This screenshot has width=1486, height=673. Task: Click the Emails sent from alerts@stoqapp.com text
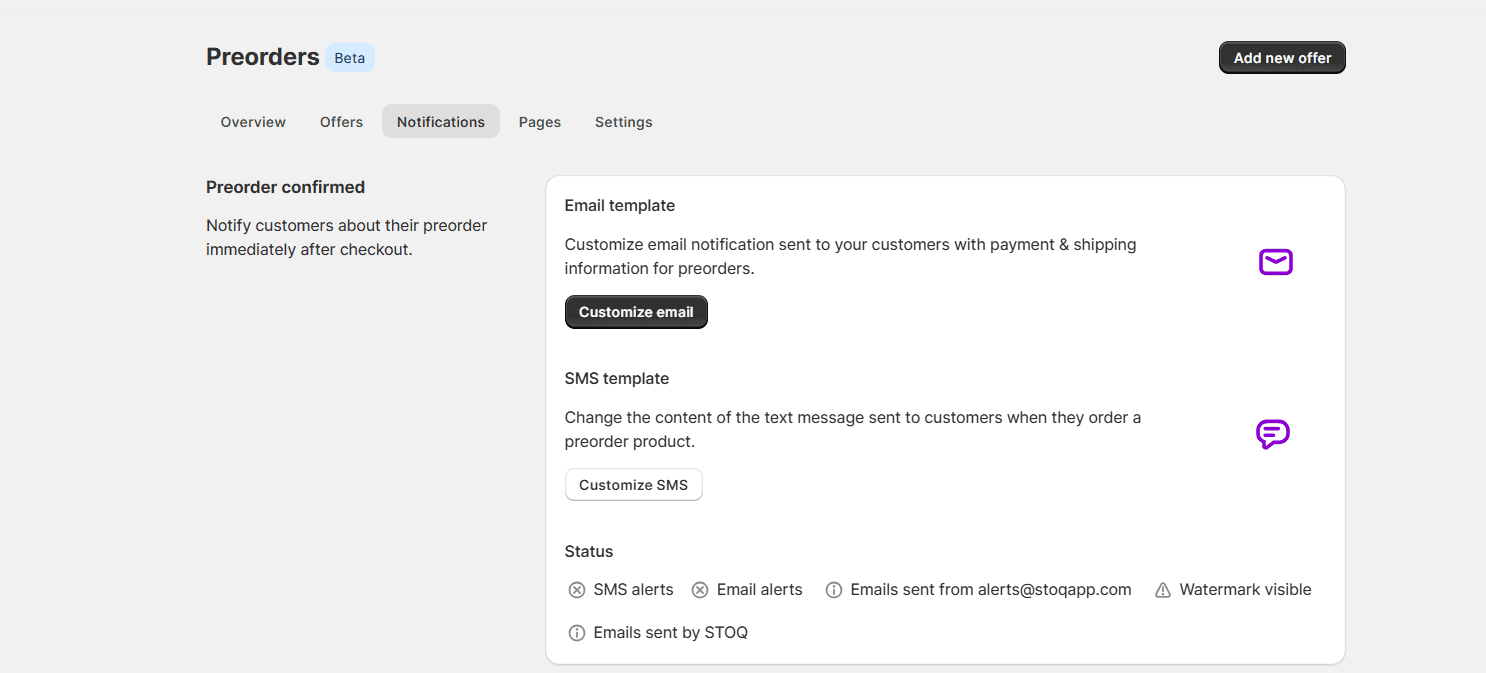[990, 590]
